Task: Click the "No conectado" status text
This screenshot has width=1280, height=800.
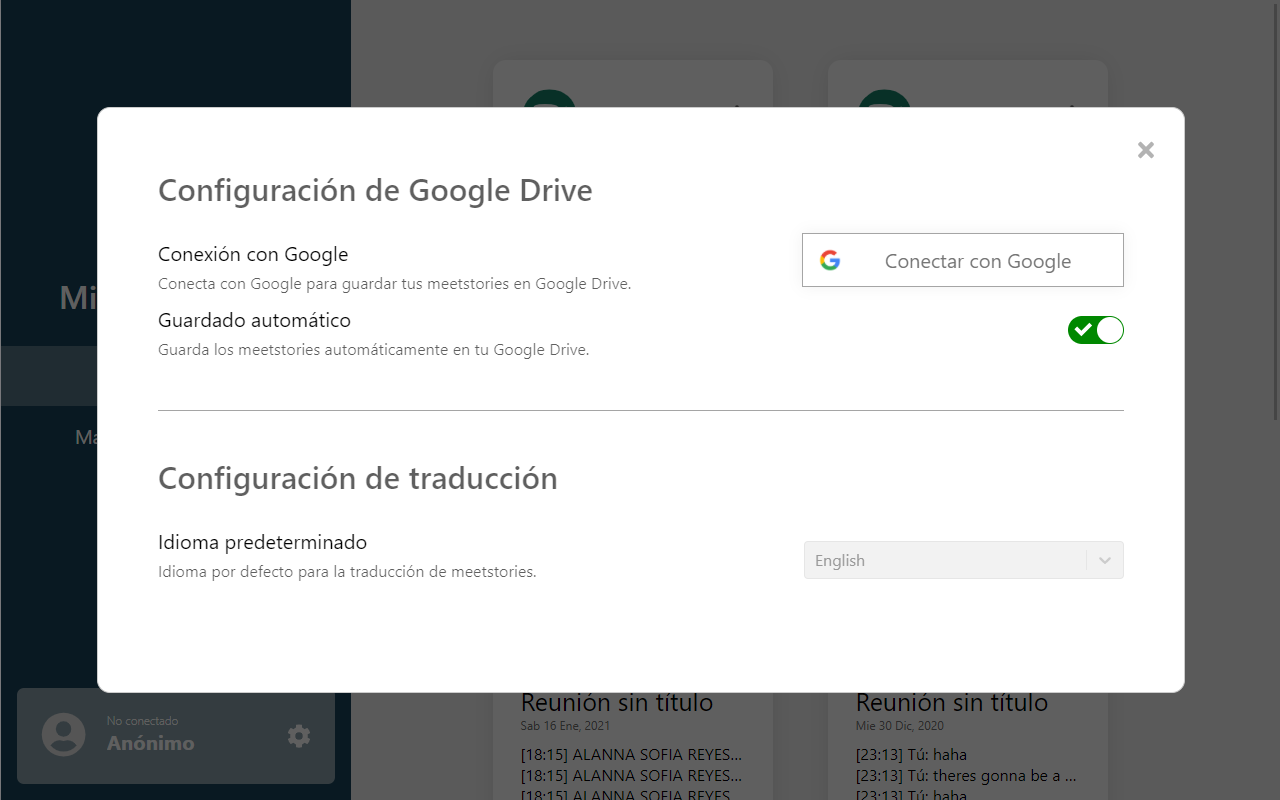Action: [142, 721]
